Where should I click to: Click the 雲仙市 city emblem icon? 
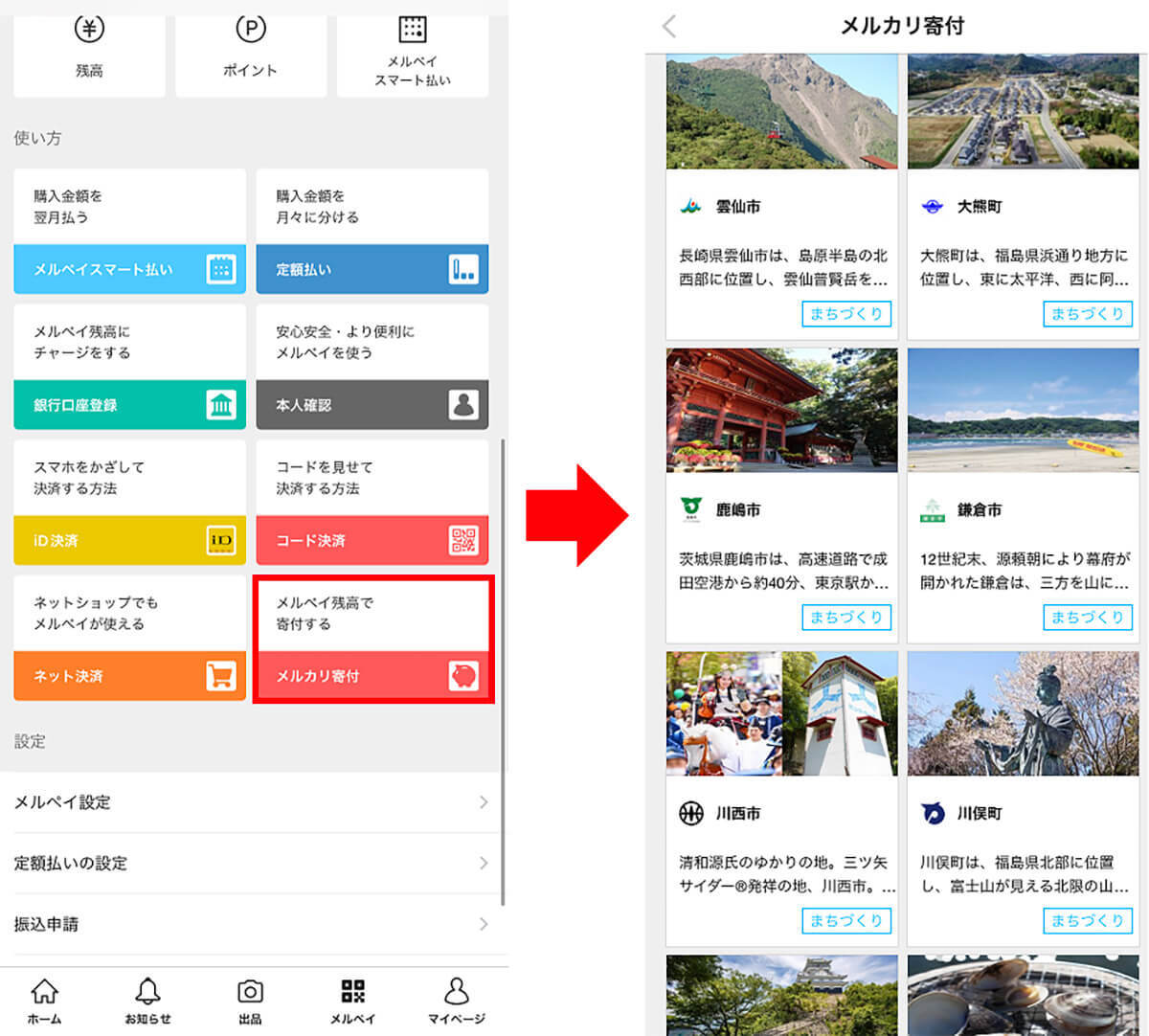[690, 206]
